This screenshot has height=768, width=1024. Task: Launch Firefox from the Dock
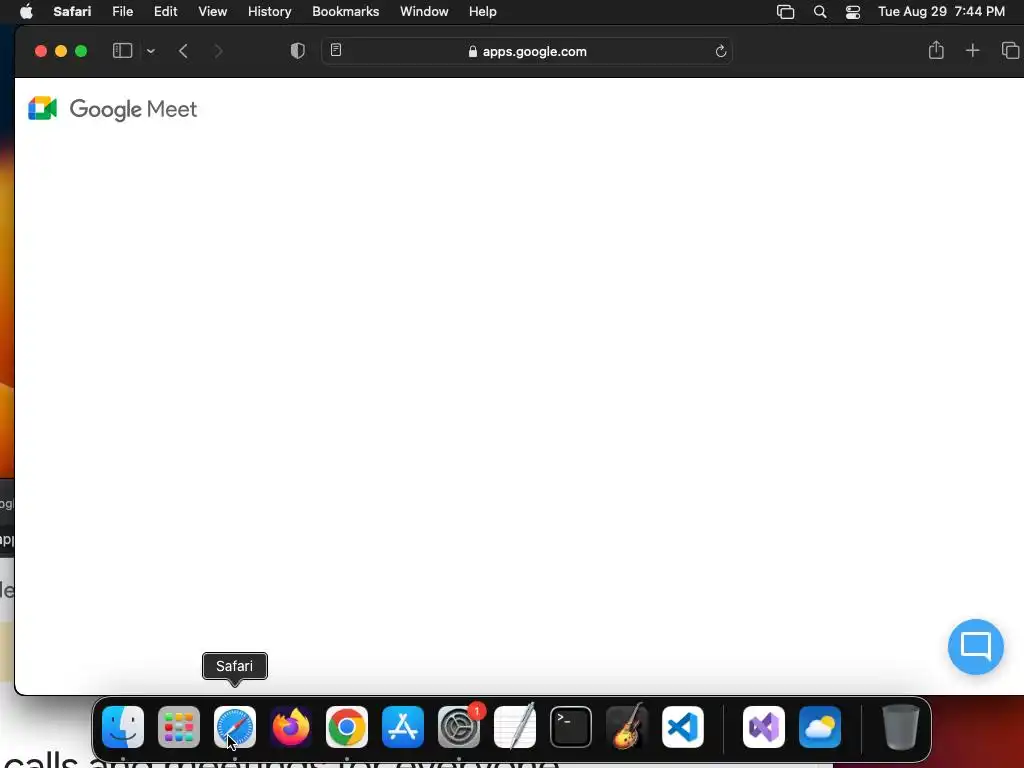291,727
